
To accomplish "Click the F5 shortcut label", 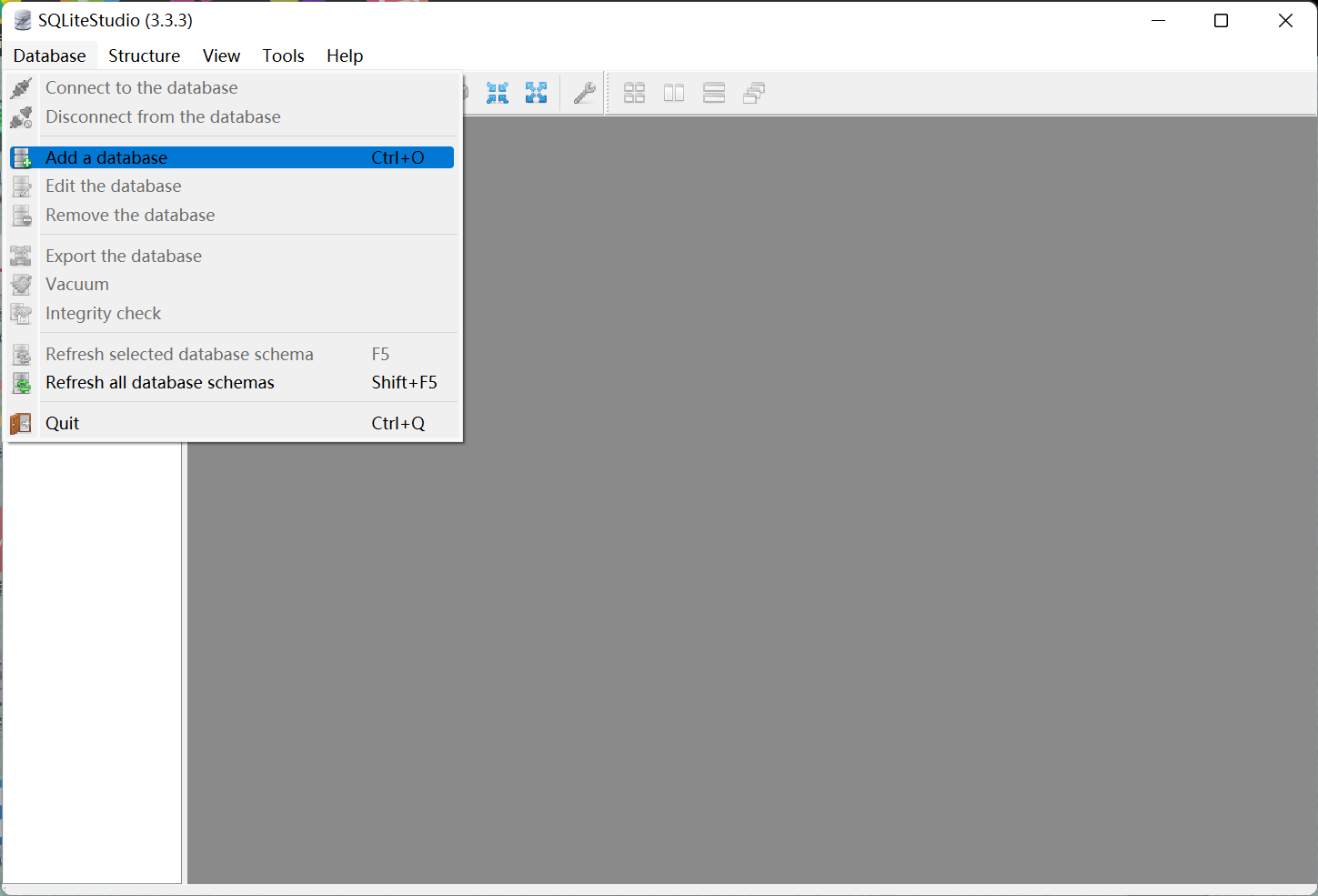I will click(x=380, y=354).
